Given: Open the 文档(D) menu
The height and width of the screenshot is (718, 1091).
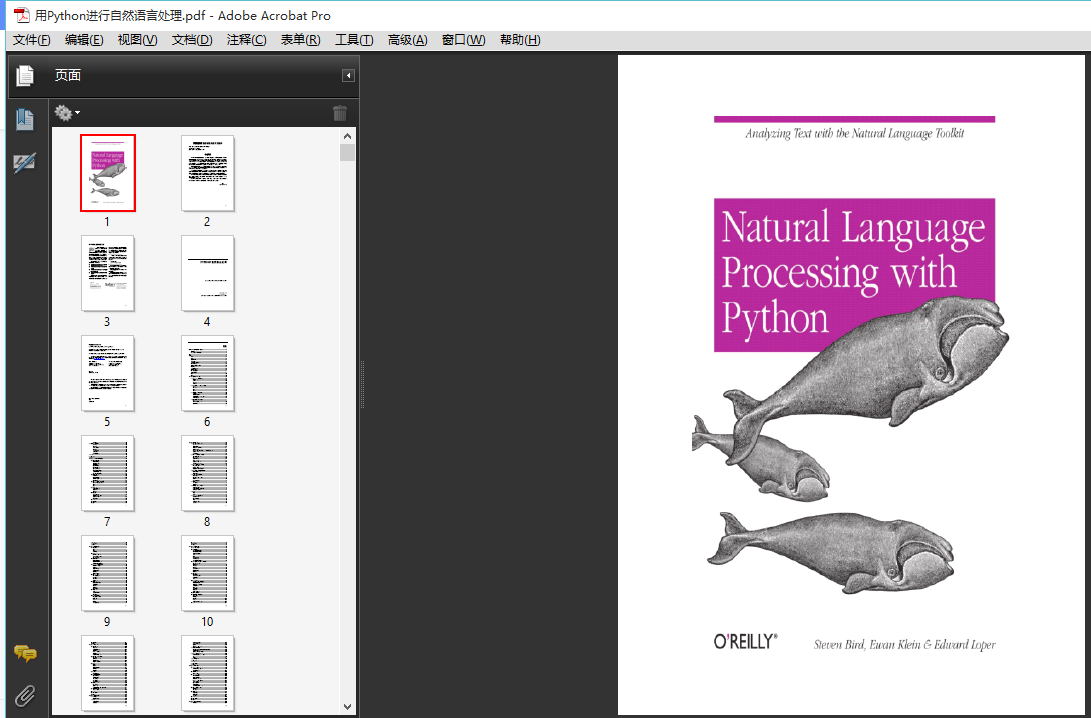Looking at the screenshot, I should tap(192, 40).
